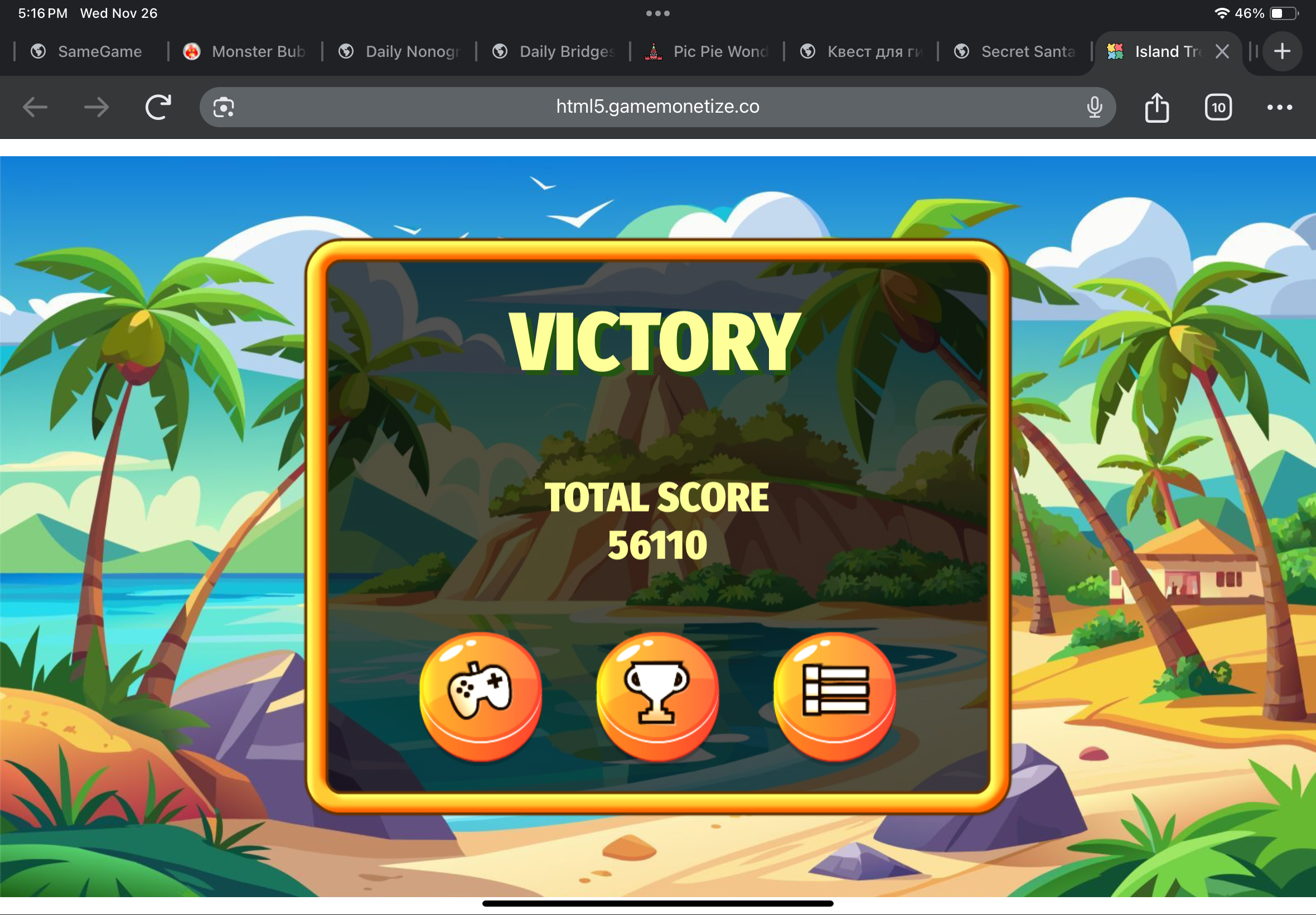Screen dimensions: 1316x915
Task: Open the Secret Santa tab
Action: click(x=1017, y=51)
